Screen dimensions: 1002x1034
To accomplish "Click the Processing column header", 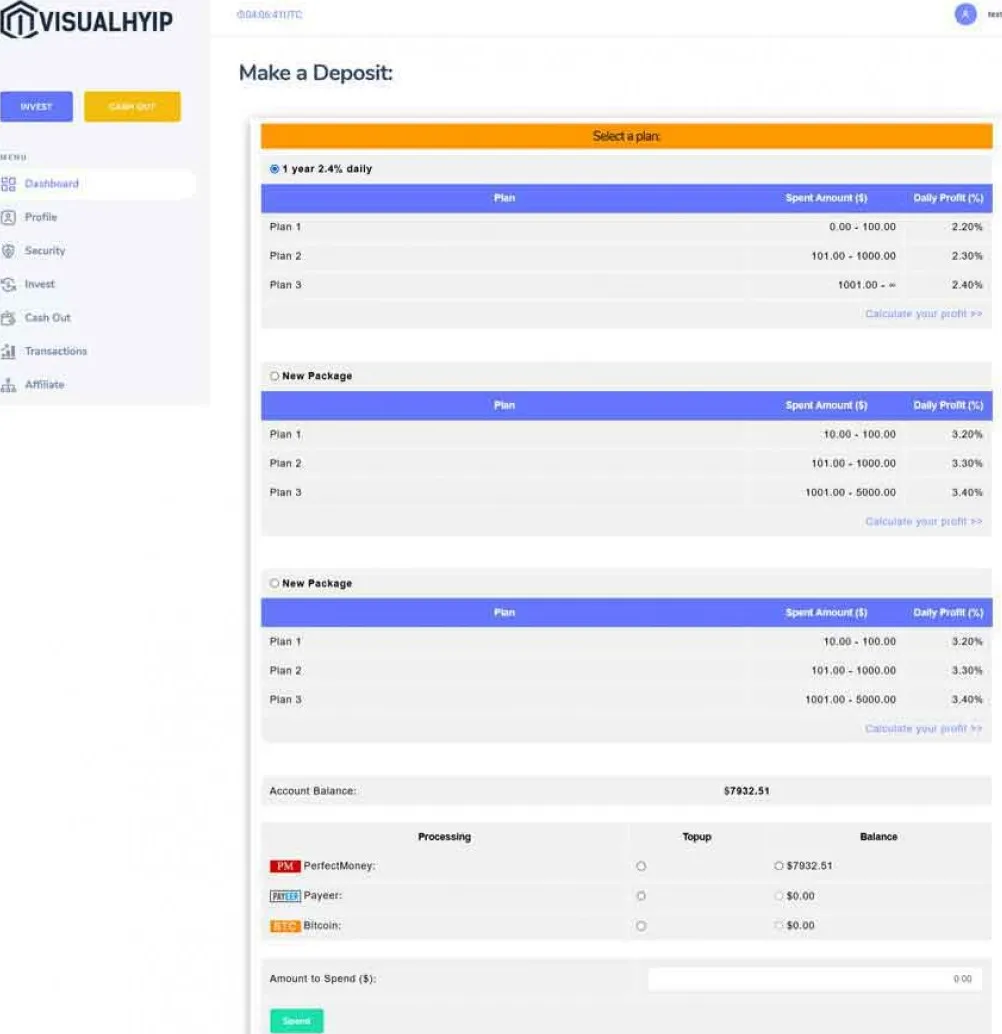I will pos(444,837).
